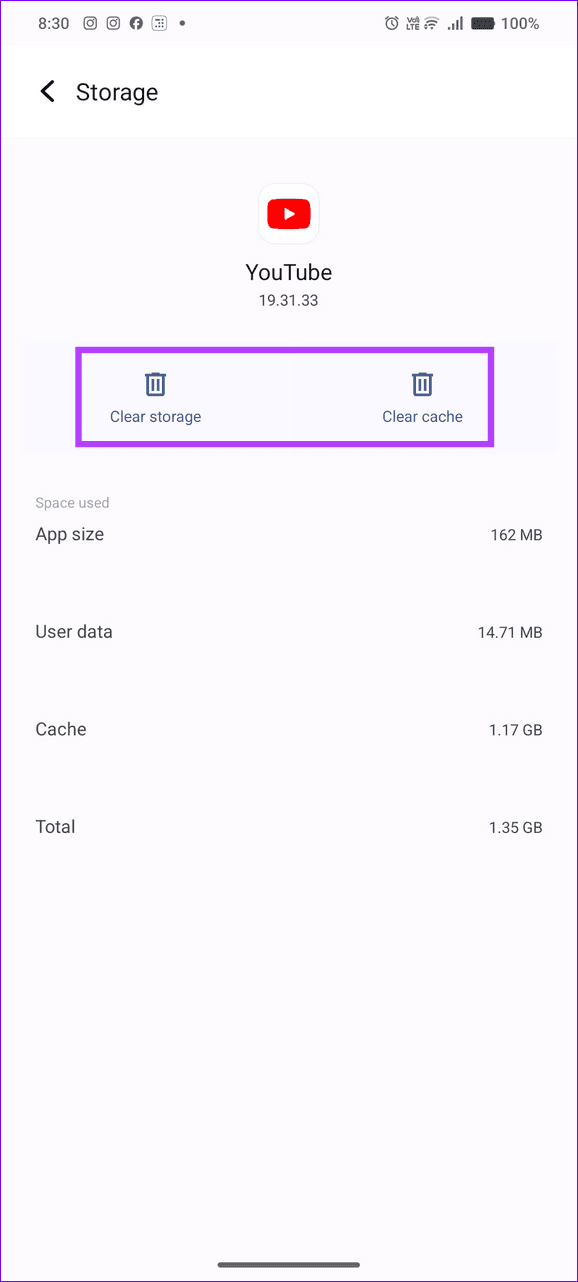Tap the Wi-Fi status icon
The image size is (578, 1282).
[x=432, y=23]
